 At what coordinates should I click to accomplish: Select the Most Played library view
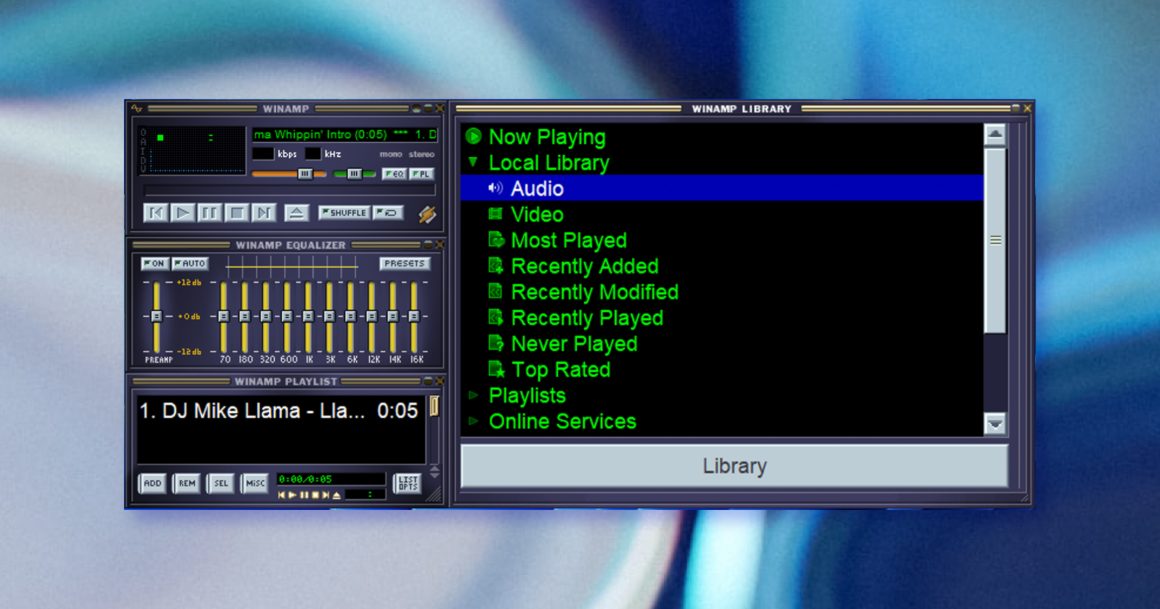(568, 240)
